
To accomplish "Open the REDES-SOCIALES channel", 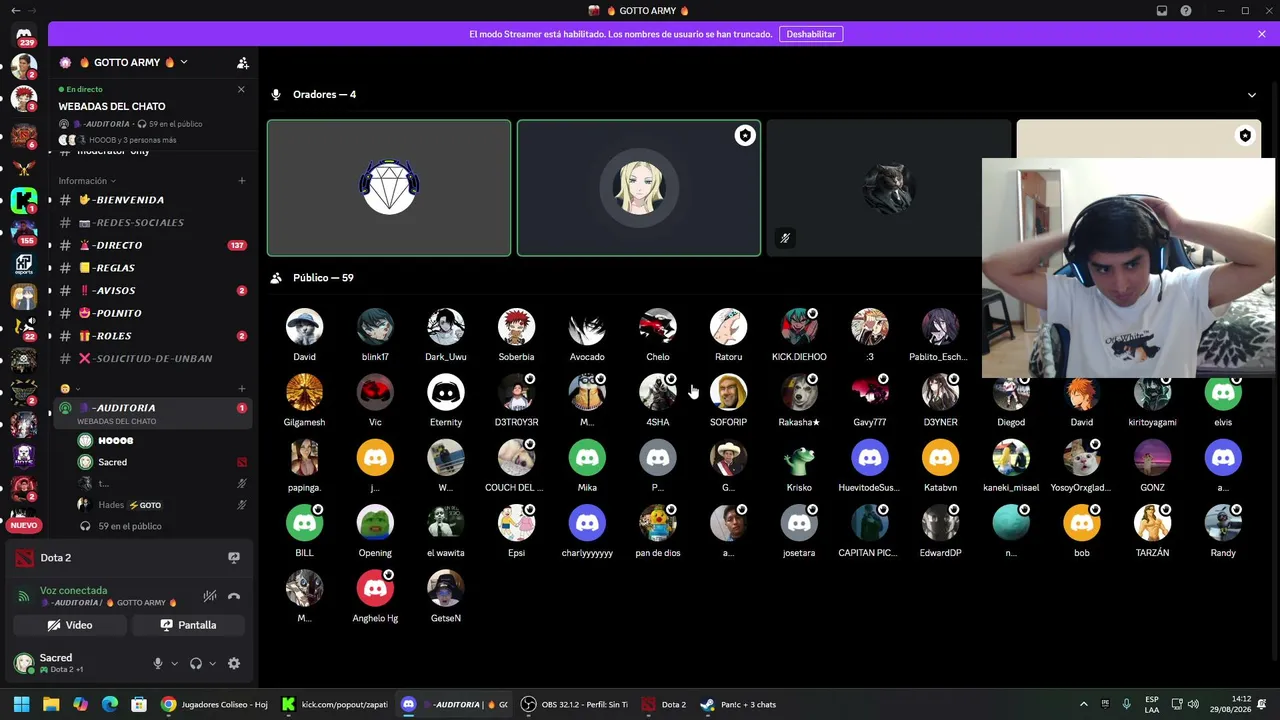I will 153,222.
